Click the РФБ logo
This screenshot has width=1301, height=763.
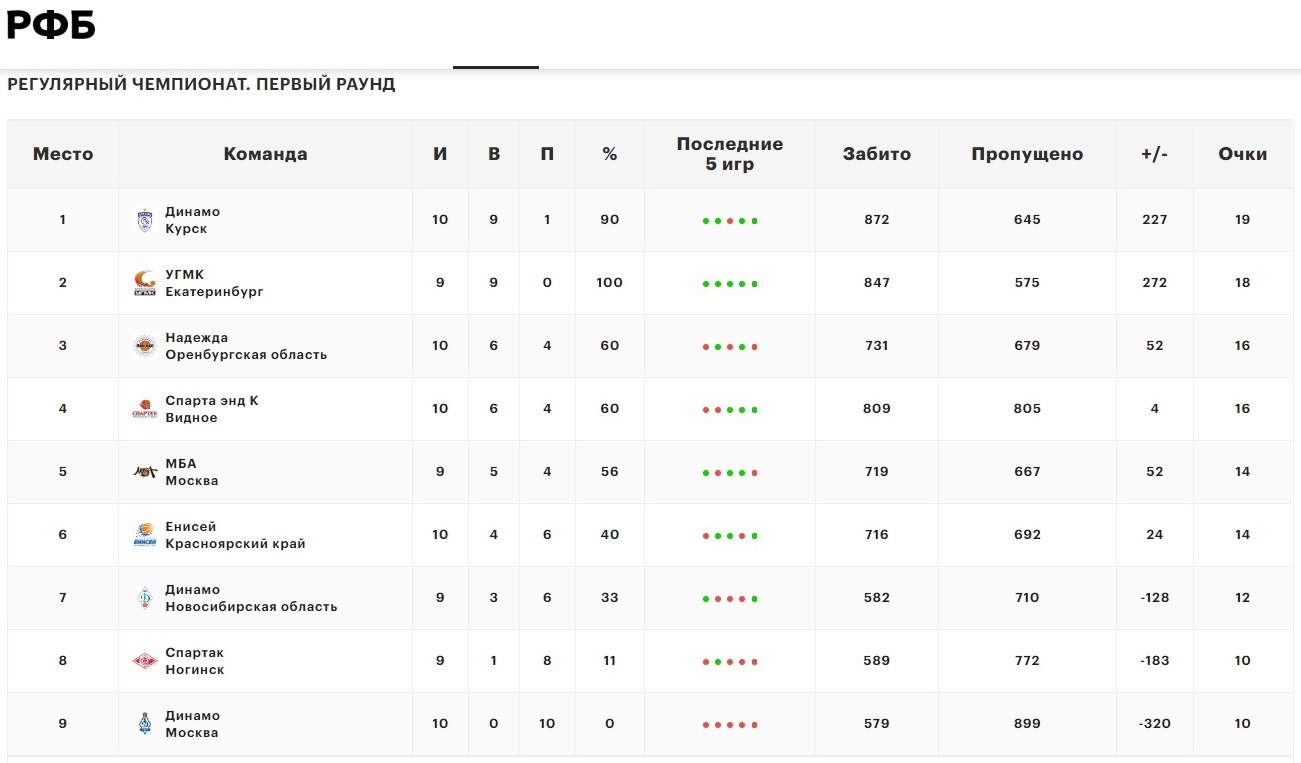click(x=51, y=25)
